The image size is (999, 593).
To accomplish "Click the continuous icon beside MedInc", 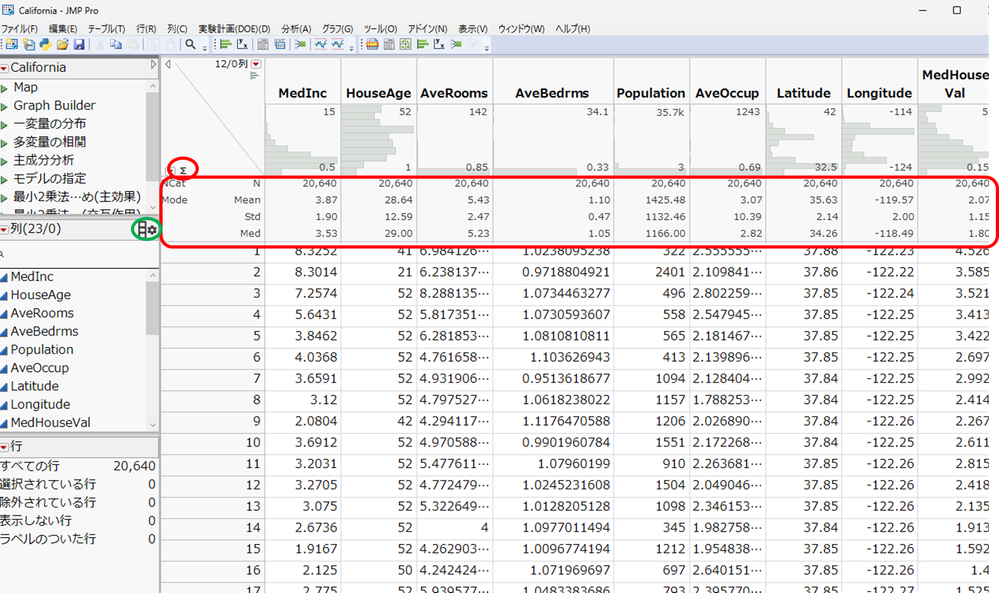I will 4,277.
